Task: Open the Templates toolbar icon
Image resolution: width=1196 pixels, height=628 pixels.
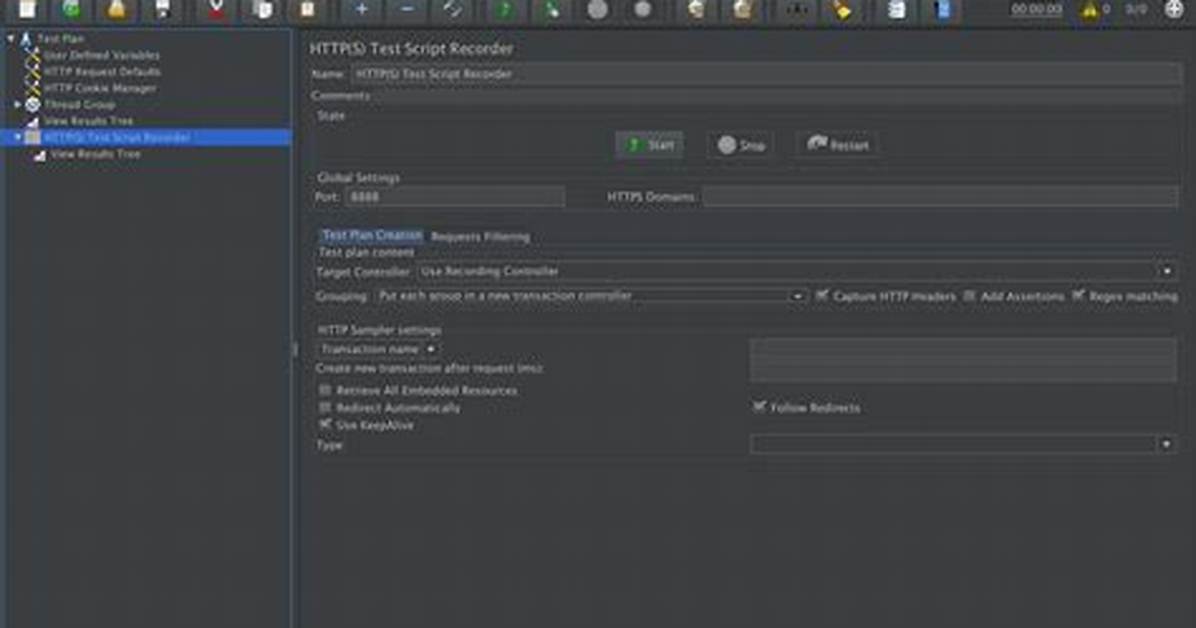Action: click(x=72, y=9)
